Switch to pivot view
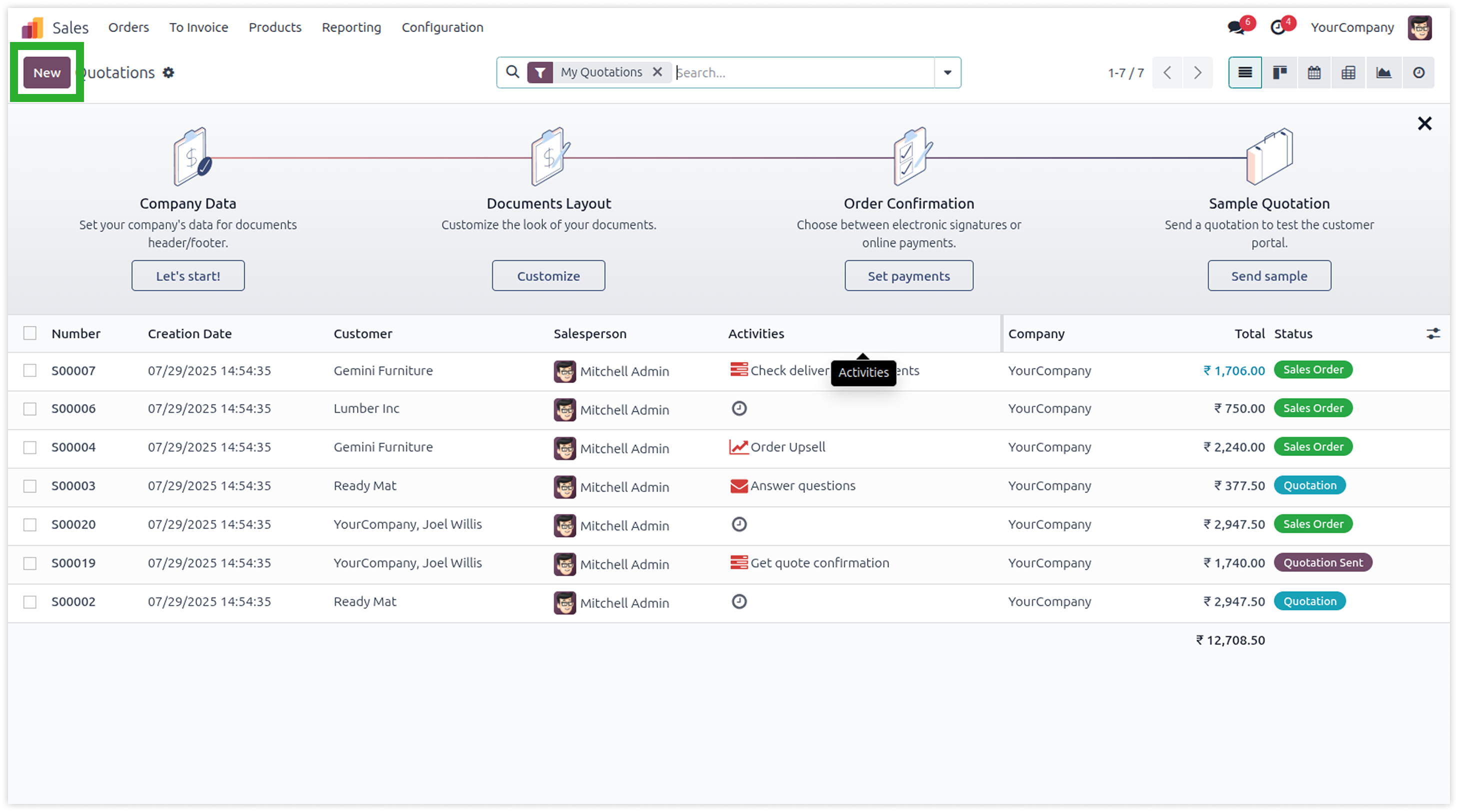 pos(1349,72)
